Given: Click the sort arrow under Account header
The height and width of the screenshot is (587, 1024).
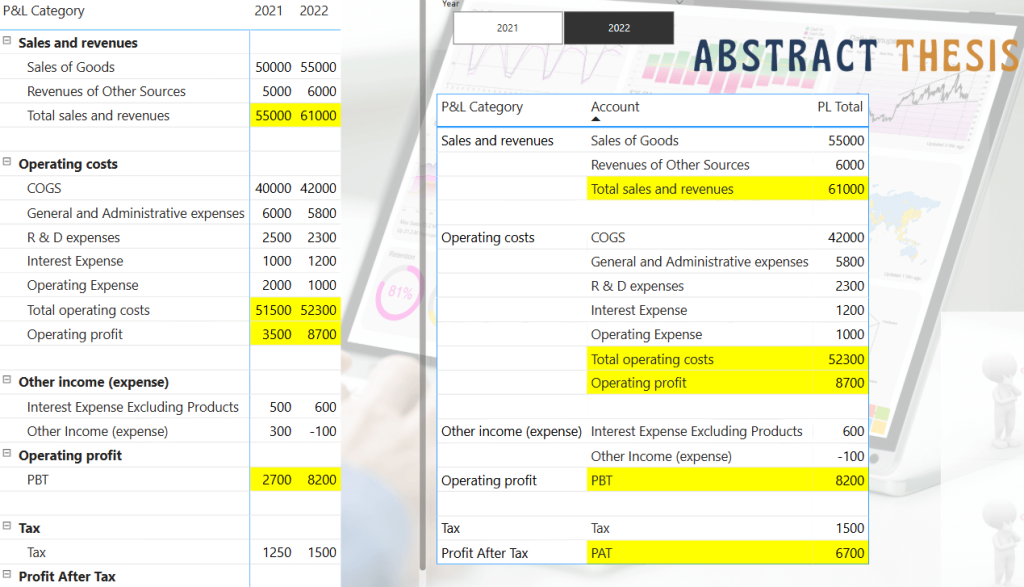Looking at the screenshot, I should 595,119.
